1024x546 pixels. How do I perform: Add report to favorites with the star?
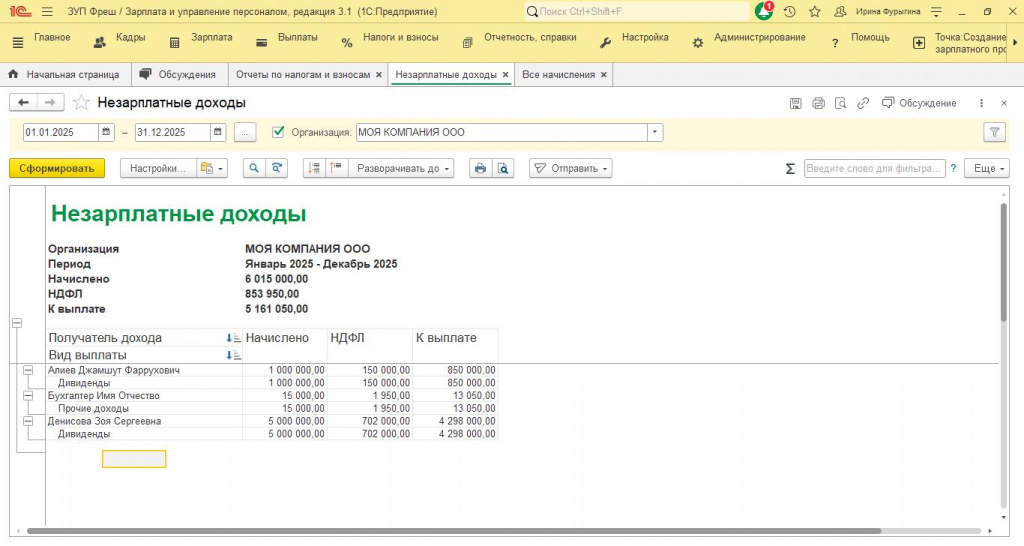pyautogui.click(x=81, y=103)
